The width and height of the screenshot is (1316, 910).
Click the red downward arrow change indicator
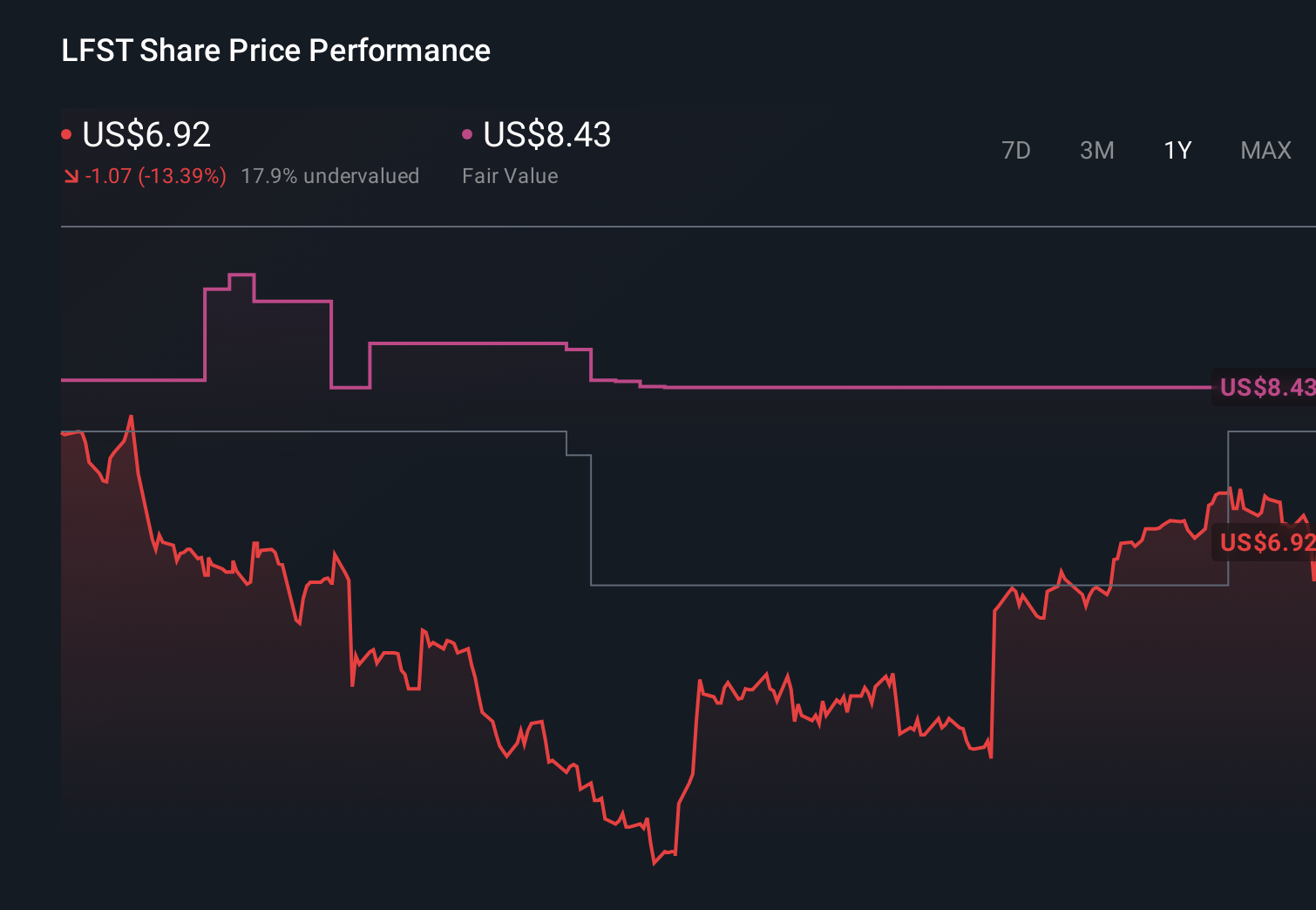(71, 176)
